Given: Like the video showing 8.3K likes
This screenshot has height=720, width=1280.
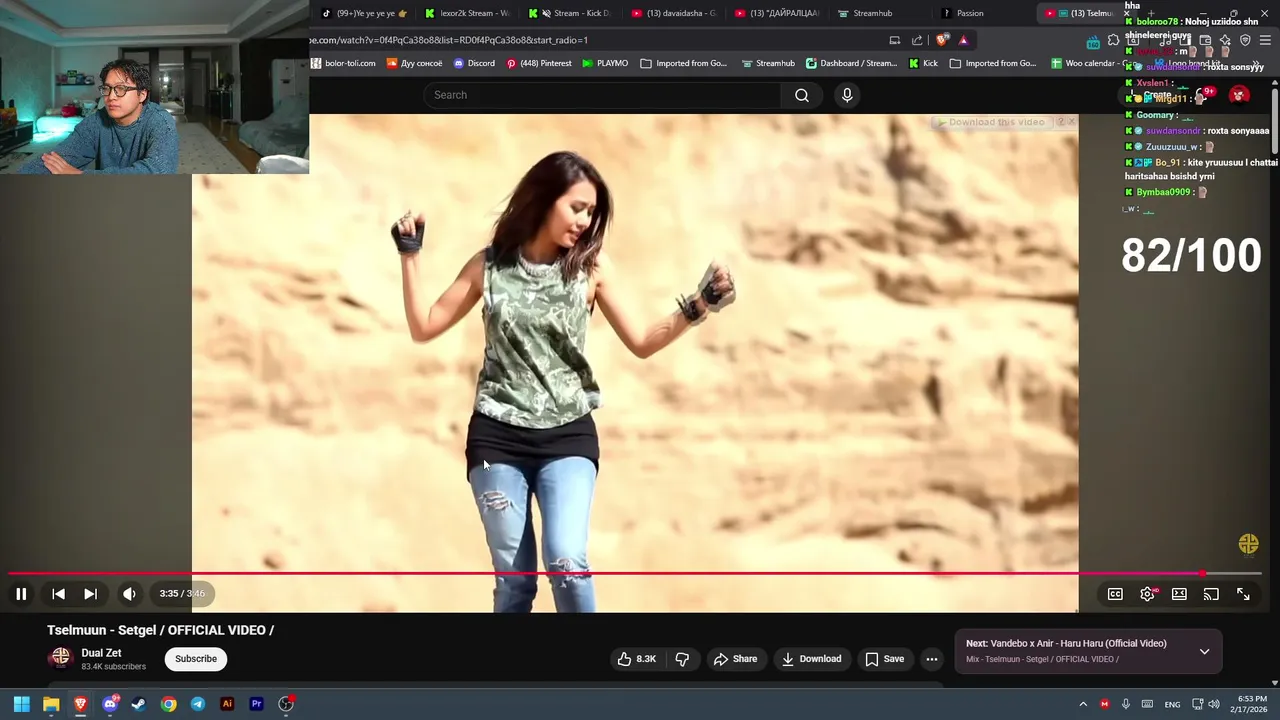Looking at the screenshot, I should [x=636, y=659].
